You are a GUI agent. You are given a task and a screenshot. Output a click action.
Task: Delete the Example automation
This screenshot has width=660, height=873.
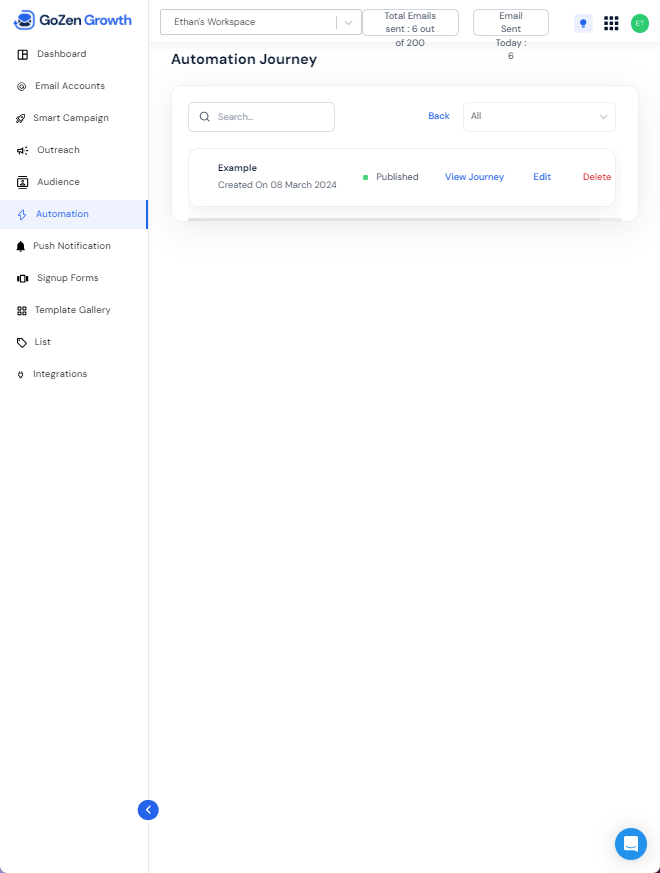click(x=597, y=177)
